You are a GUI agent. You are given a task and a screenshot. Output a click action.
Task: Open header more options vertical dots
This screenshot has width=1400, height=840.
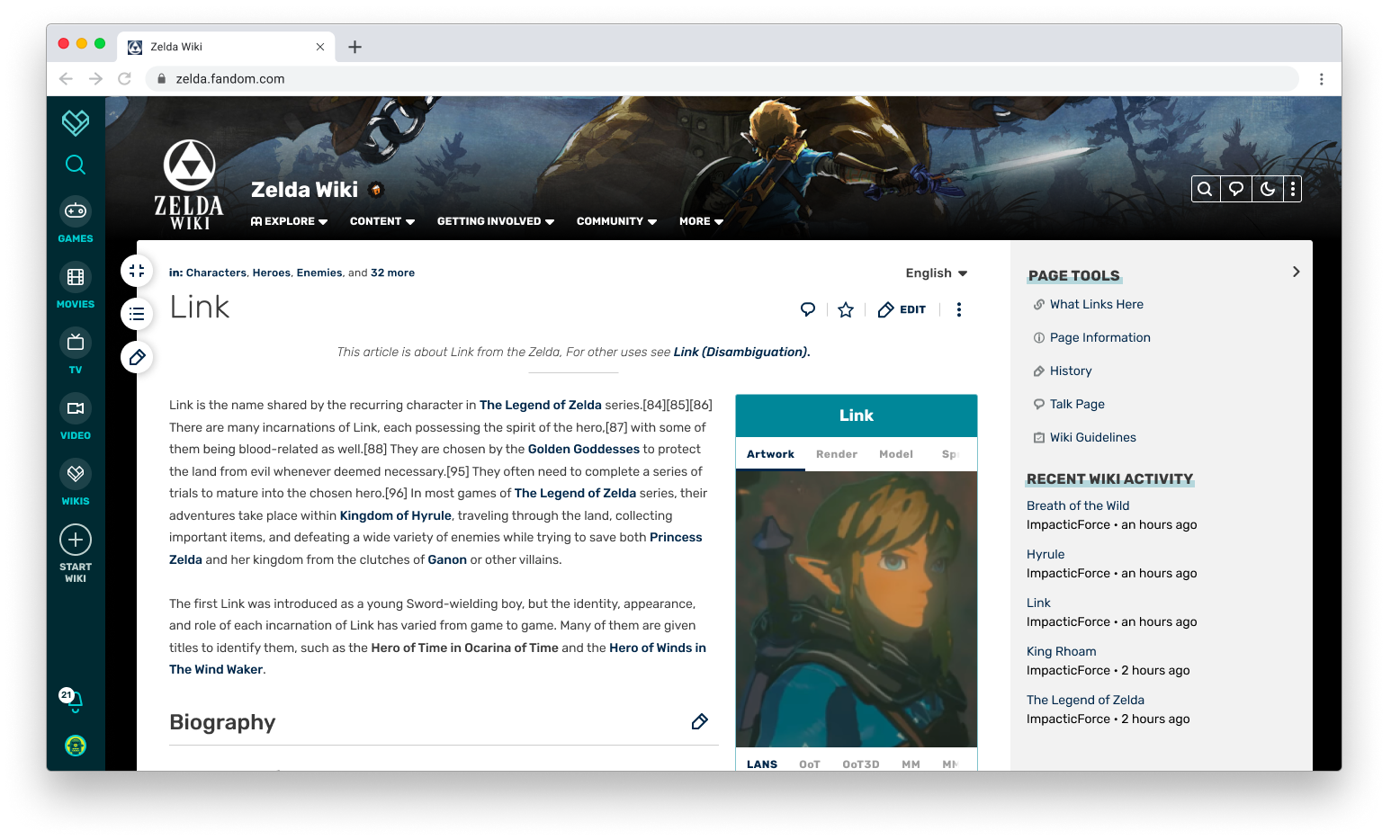click(1293, 189)
